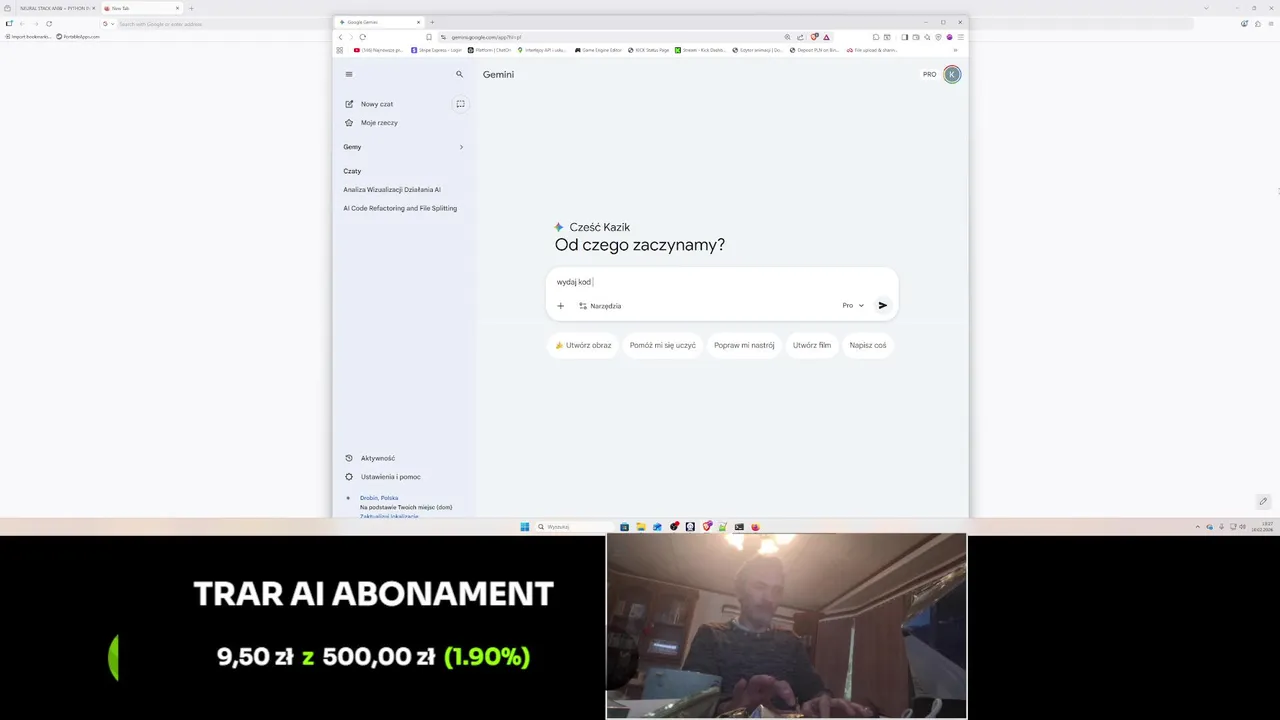Image resolution: width=1280 pixels, height=720 pixels.
Task: Click the zoom magnifier in address bar
Action: (x=787, y=37)
